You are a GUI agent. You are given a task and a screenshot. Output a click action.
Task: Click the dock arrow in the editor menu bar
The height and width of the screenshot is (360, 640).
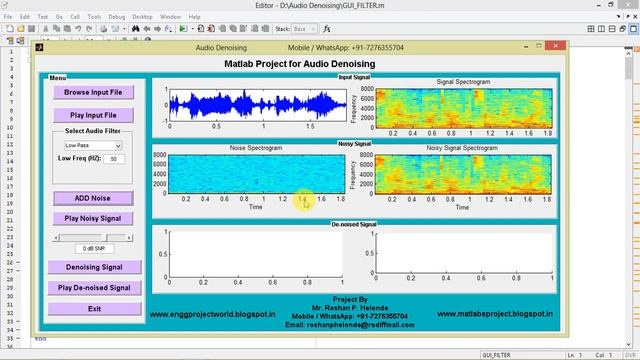point(619,17)
